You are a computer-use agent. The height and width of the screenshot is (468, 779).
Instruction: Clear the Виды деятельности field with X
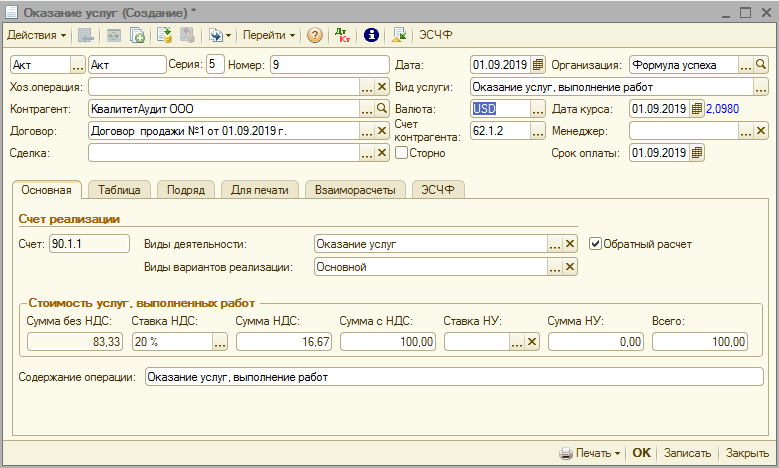tap(570, 243)
